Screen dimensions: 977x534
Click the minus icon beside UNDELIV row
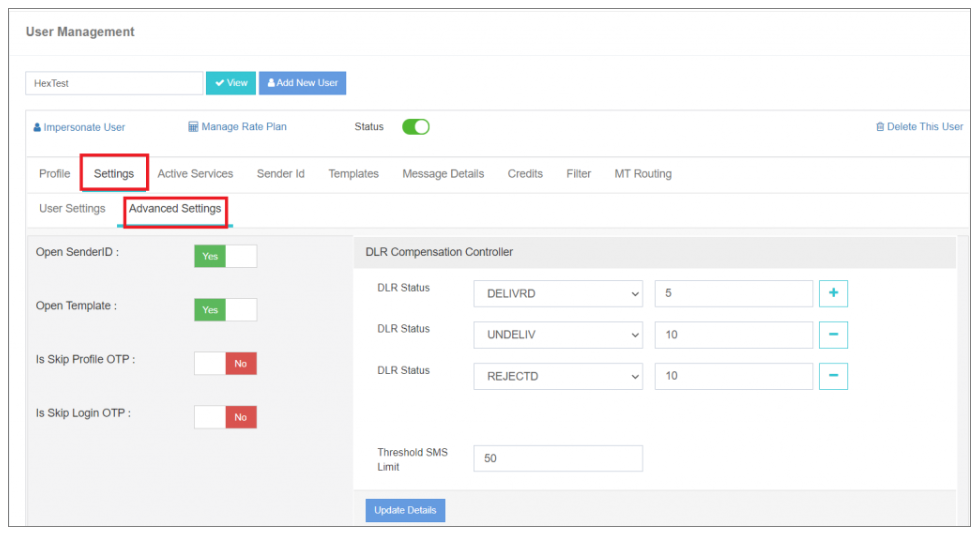[833, 334]
